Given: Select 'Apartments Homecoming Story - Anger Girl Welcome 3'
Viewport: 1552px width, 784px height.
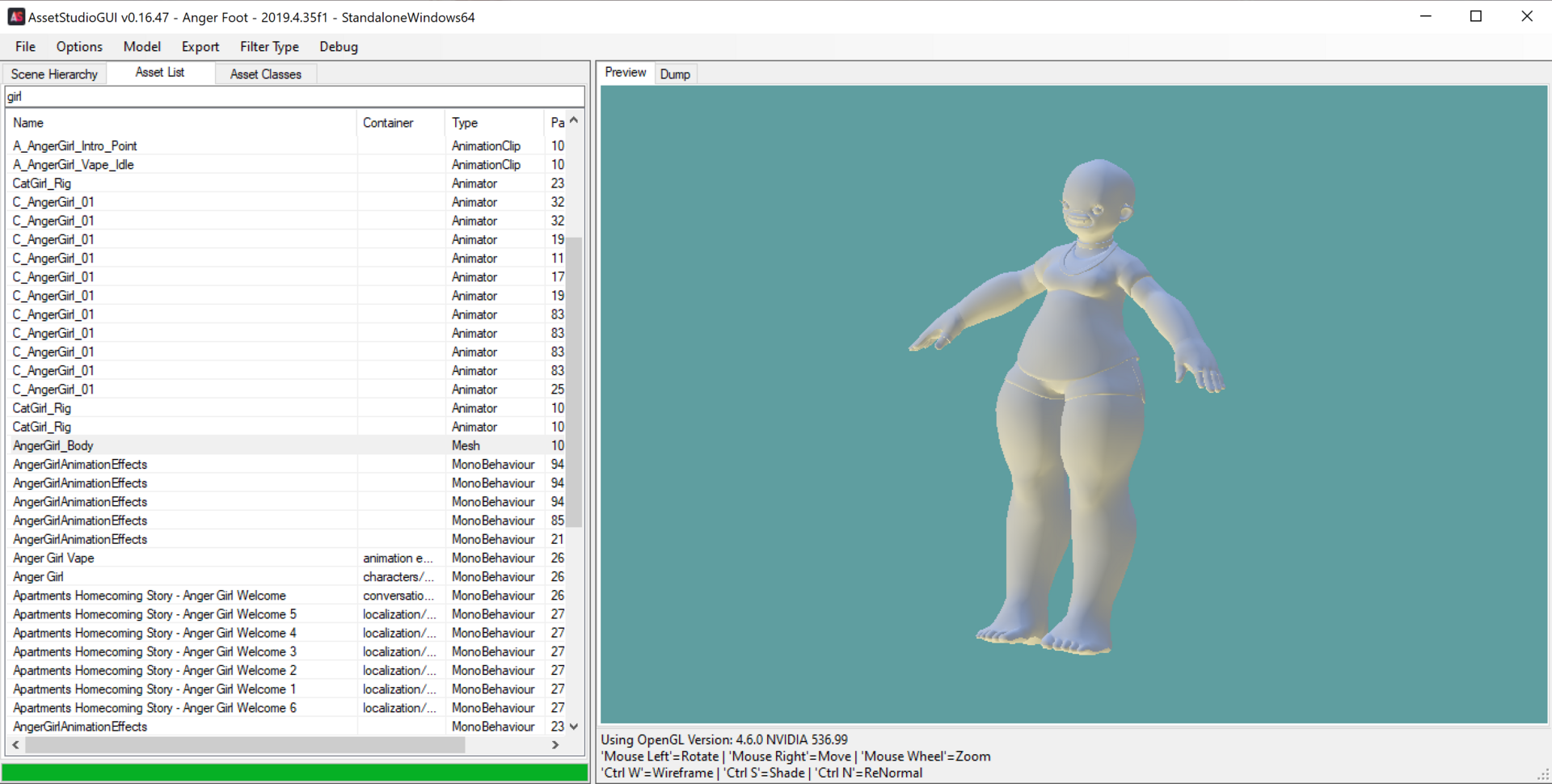Looking at the screenshot, I should pyautogui.click(x=287, y=651).
